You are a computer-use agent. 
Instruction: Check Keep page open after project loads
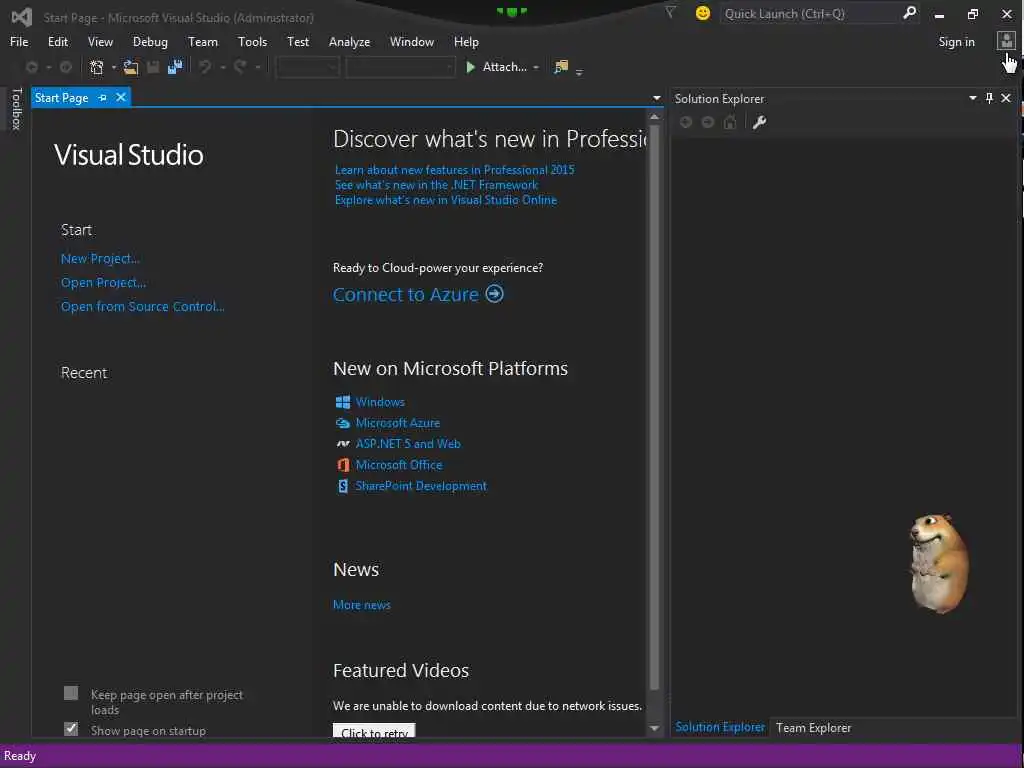click(71, 693)
